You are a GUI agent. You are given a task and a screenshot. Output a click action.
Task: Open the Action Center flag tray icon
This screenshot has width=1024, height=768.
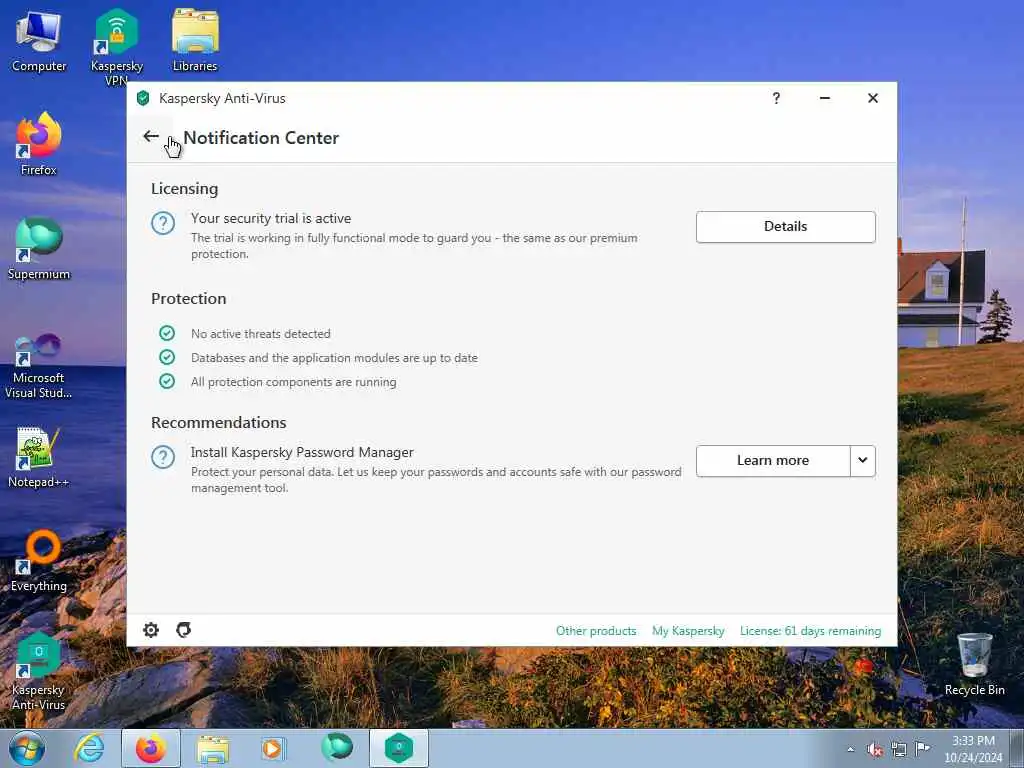click(922, 749)
